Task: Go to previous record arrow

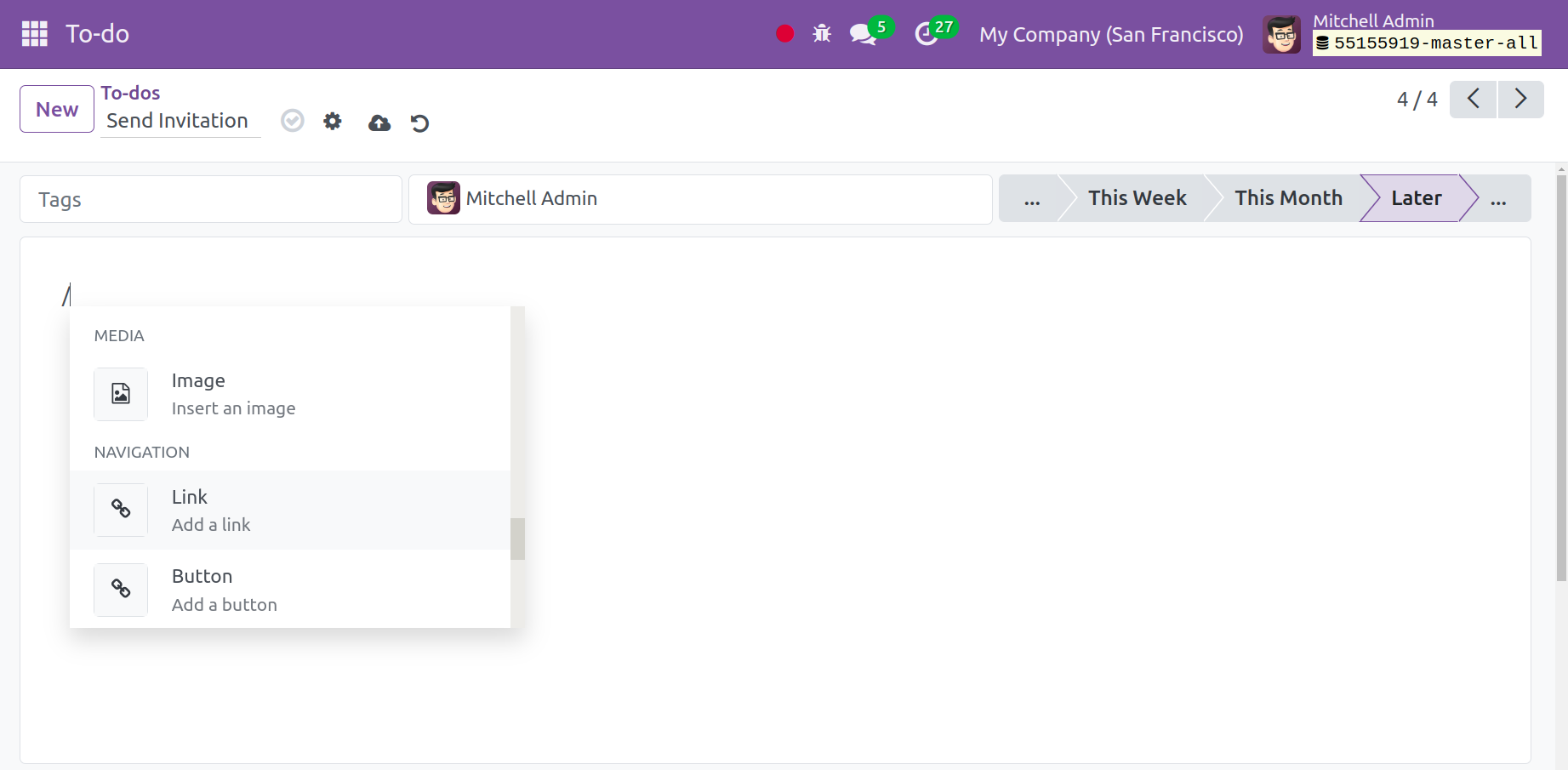Action: 1473,100
